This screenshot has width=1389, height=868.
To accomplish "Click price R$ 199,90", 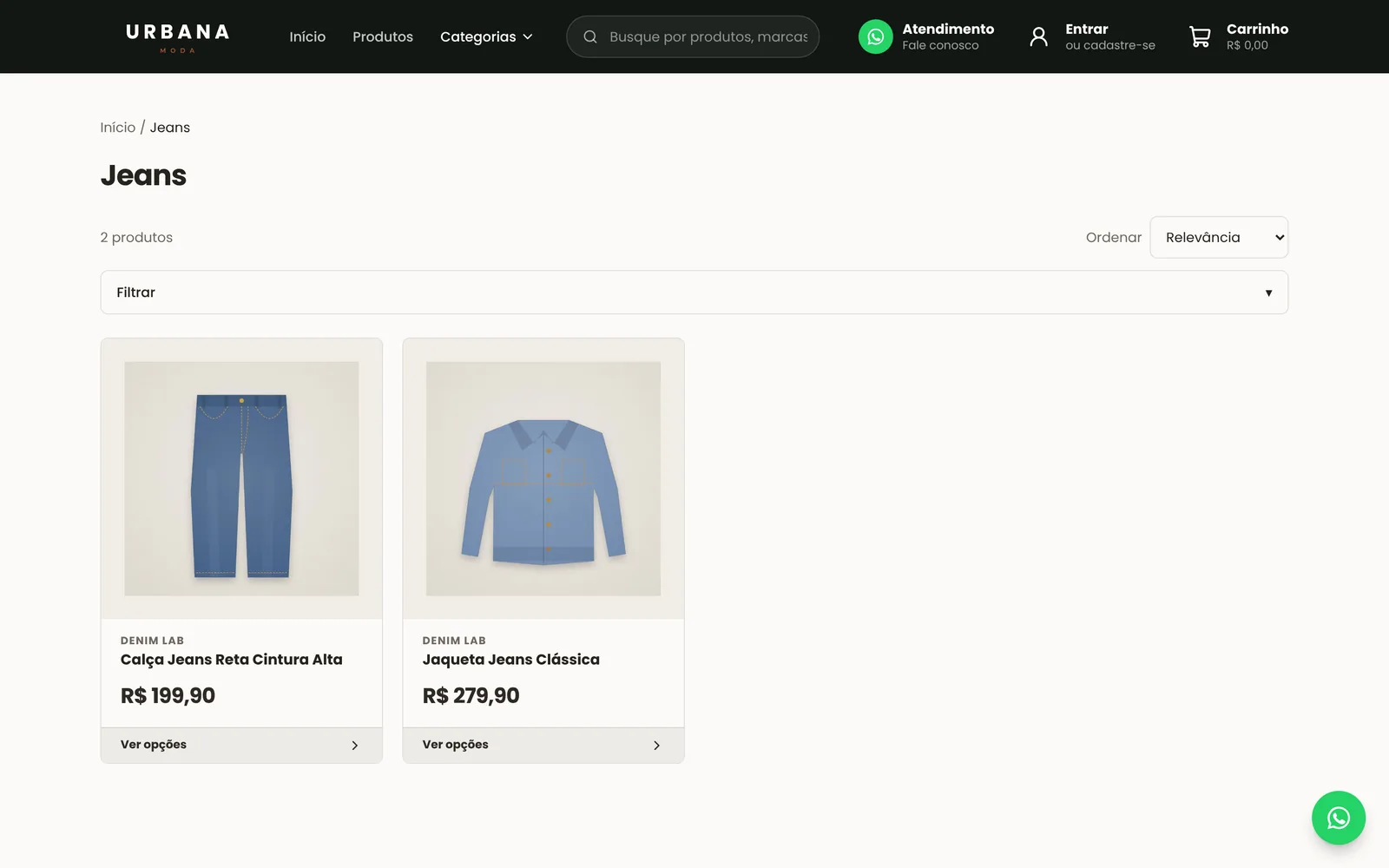I will point(168,695).
